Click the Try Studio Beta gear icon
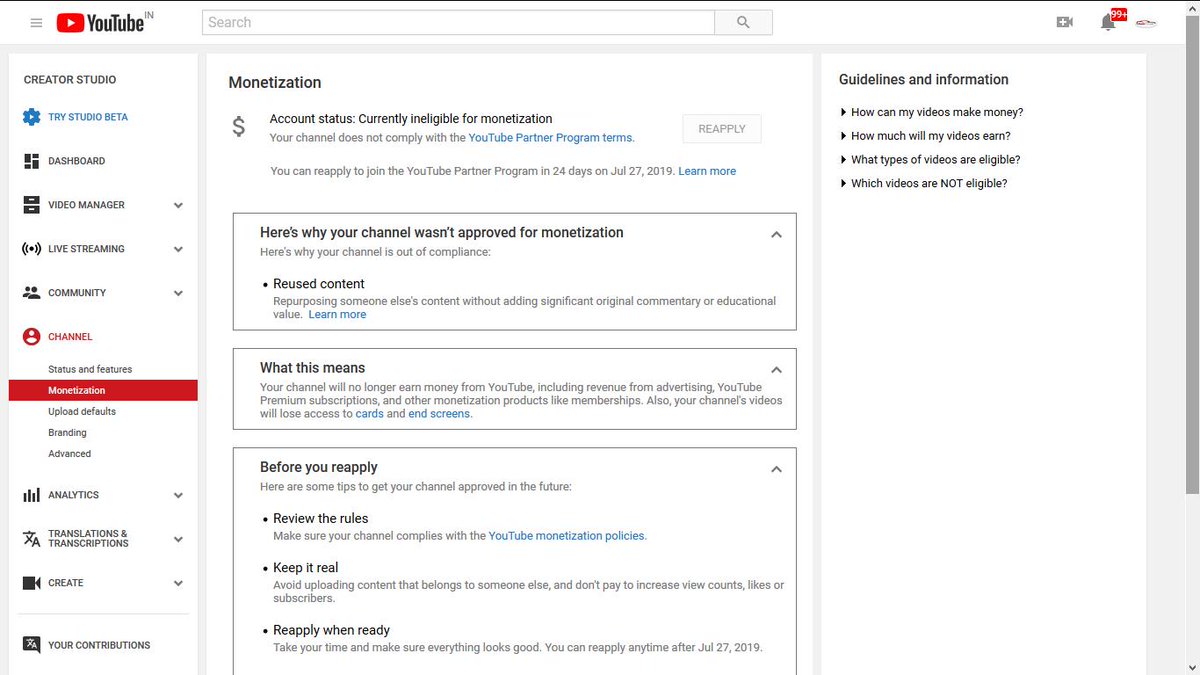Screen dimensions: 1200x675 coord(31,117)
